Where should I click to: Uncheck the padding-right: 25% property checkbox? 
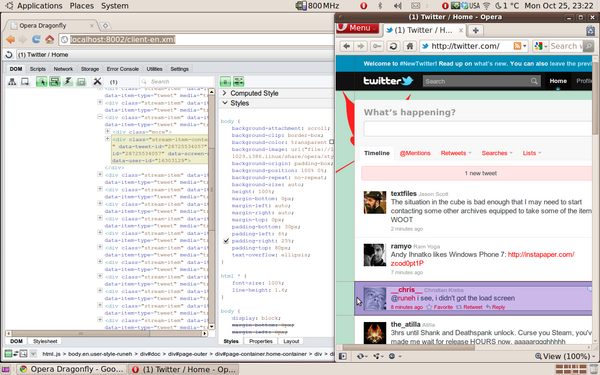[226, 241]
